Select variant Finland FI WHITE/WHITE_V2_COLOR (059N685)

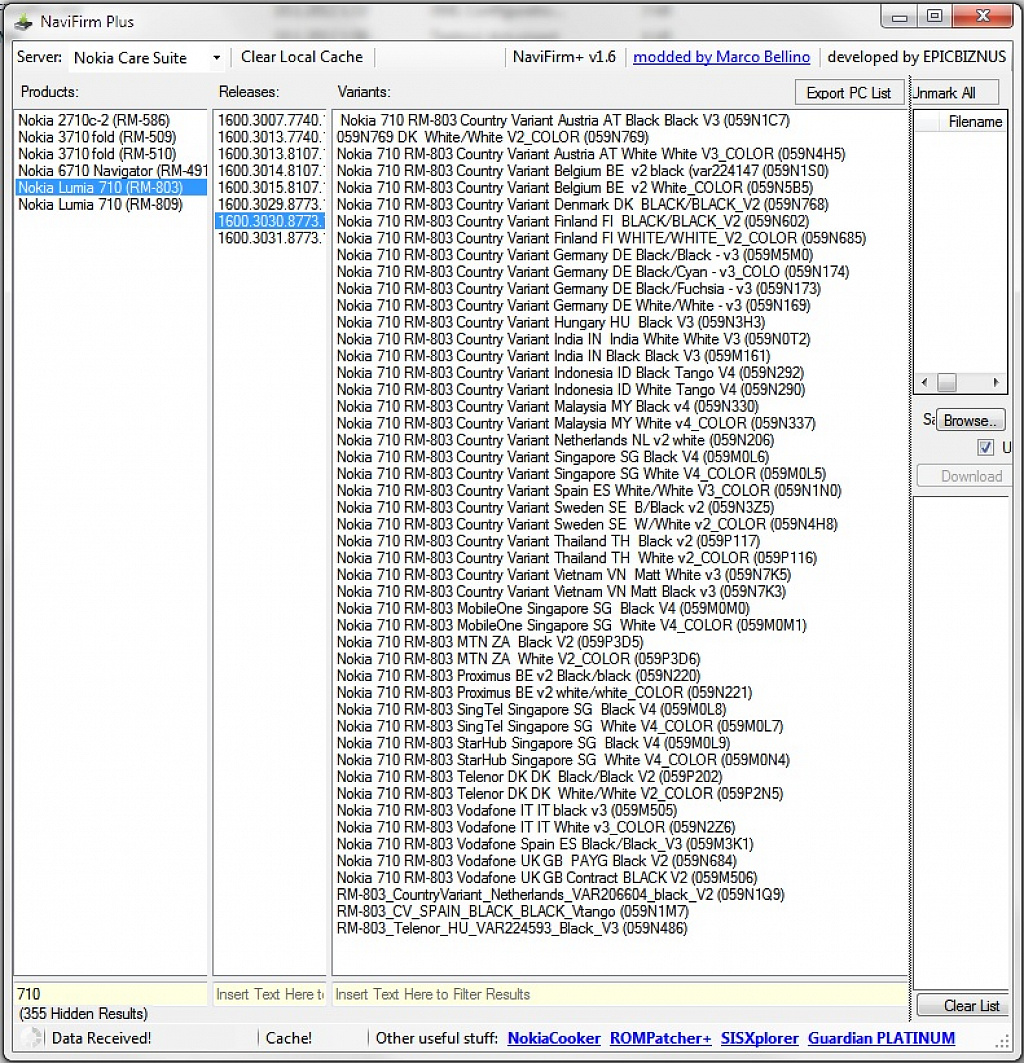coord(601,239)
